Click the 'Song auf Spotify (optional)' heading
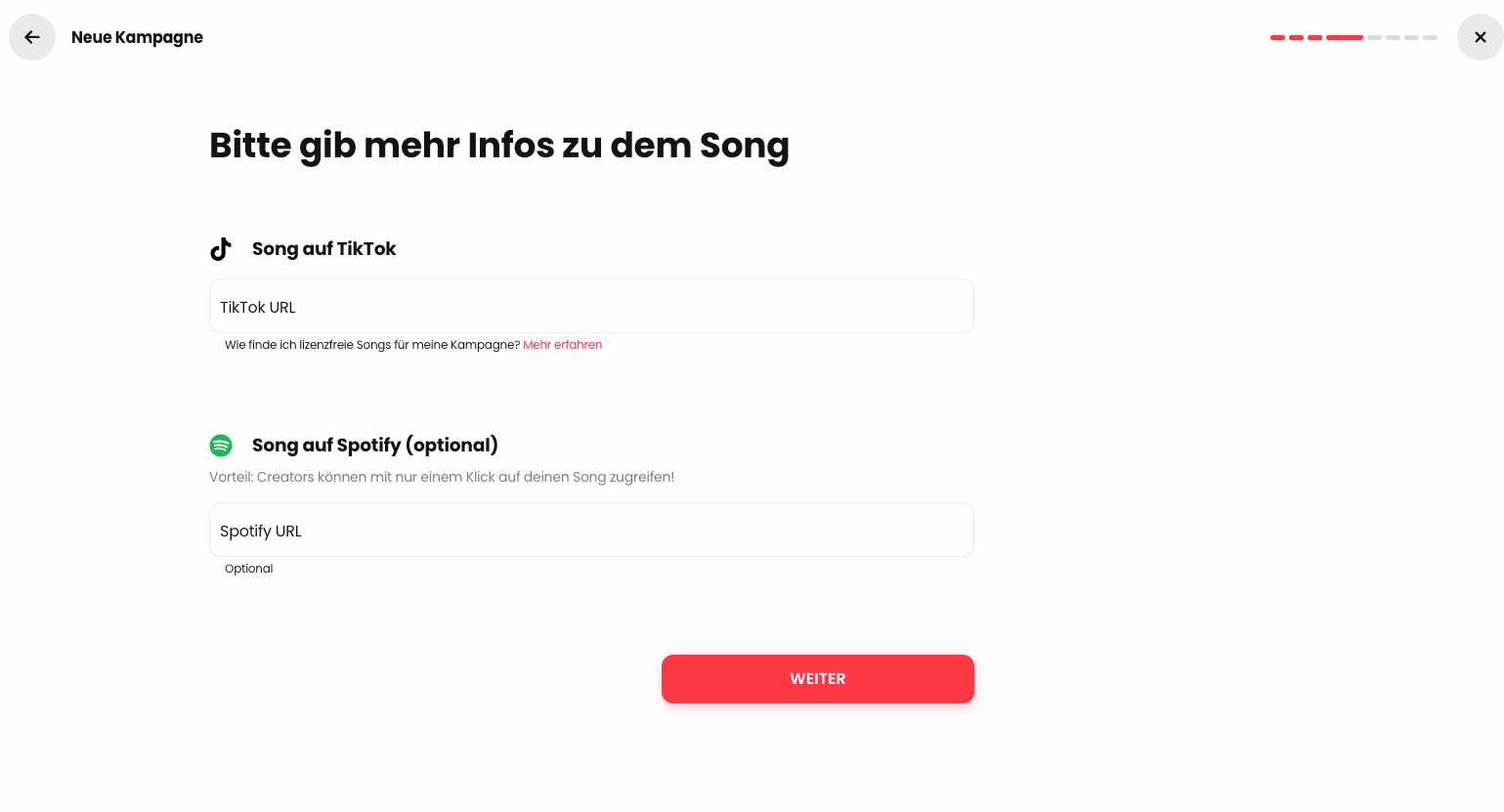1504x812 pixels. 375,446
